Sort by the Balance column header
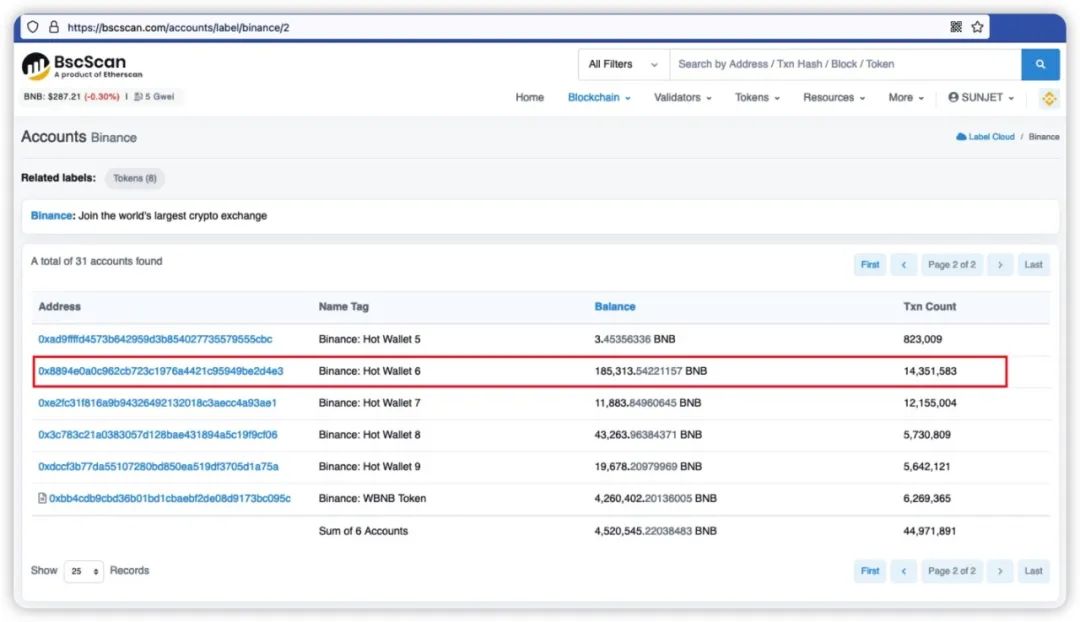Viewport: 1080px width, 622px height. (615, 307)
